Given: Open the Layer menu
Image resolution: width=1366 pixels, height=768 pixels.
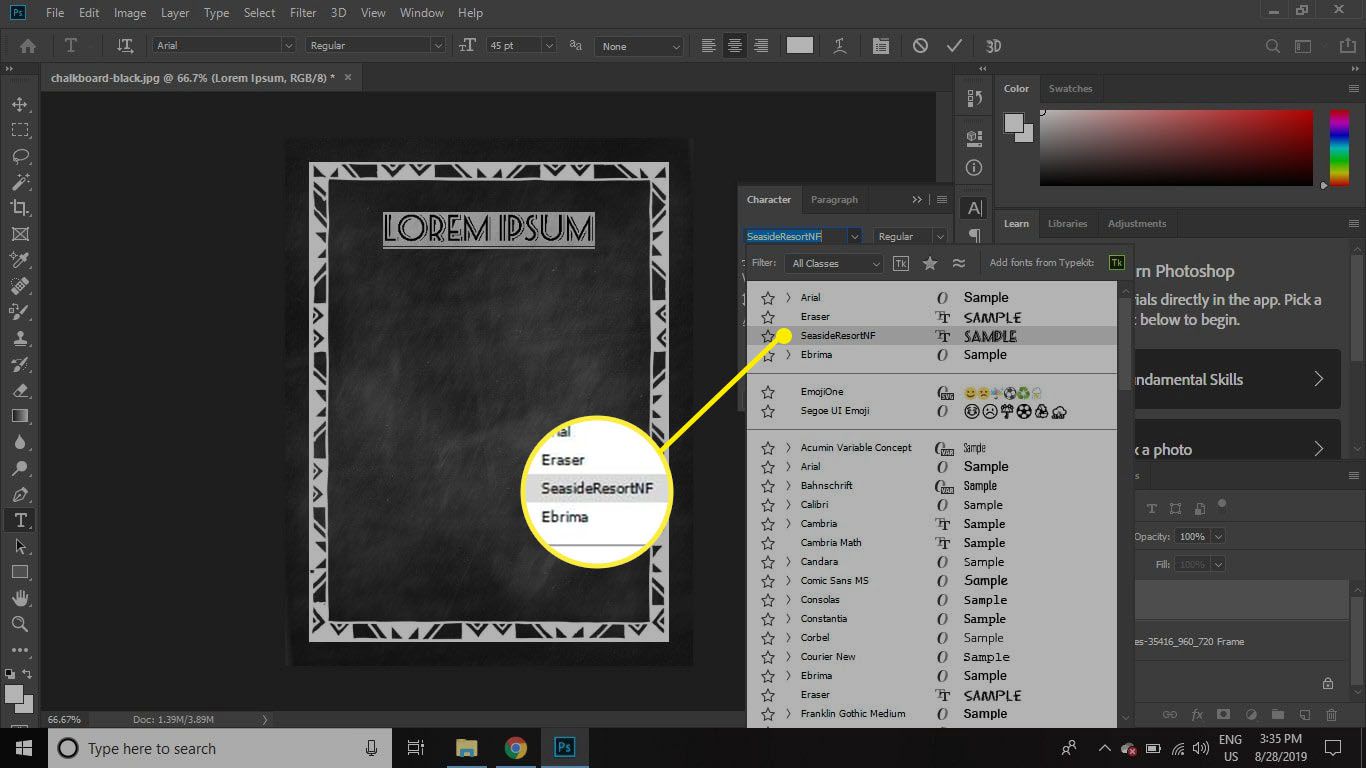Looking at the screenshot, I should point(175,13).
